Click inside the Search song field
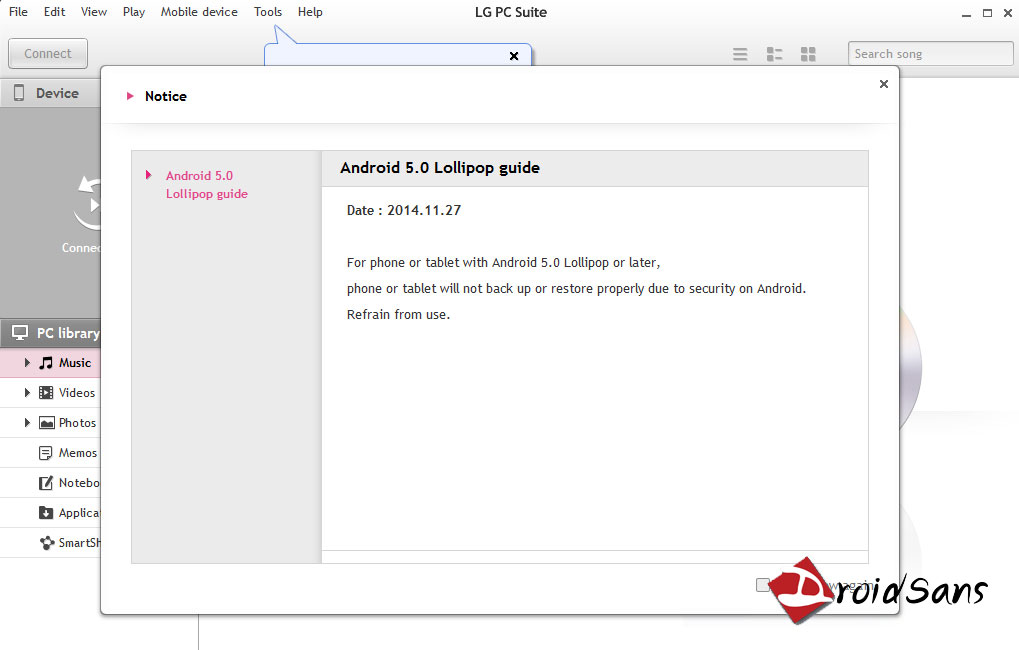The height and width of the screenshot is (650, 1019). tap(929, 53)
